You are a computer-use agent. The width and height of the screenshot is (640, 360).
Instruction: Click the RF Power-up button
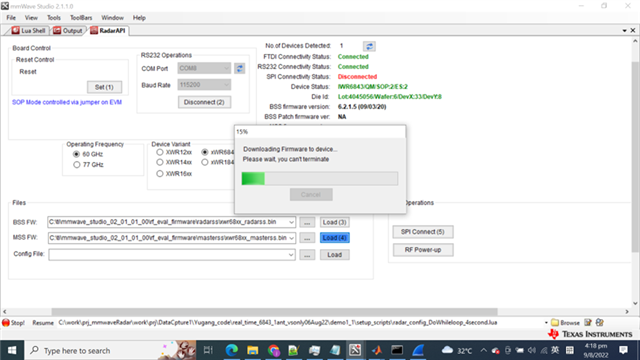pyautogui.click(x=422, y=250)
